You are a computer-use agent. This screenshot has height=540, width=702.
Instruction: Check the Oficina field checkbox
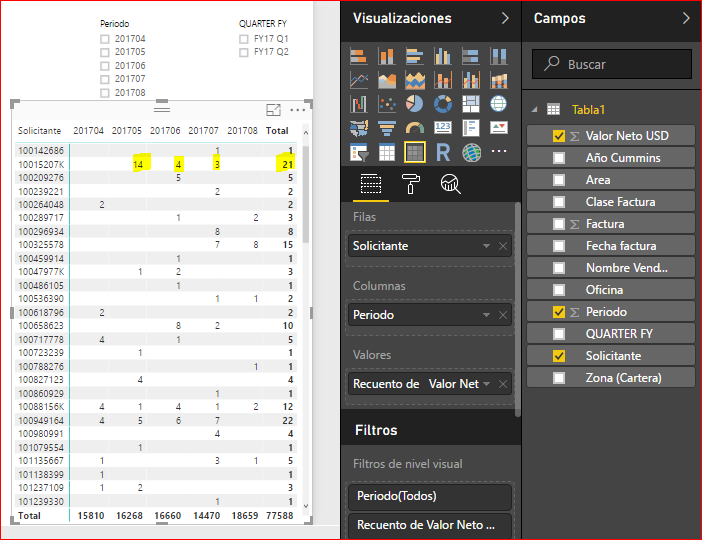[559, 290]
